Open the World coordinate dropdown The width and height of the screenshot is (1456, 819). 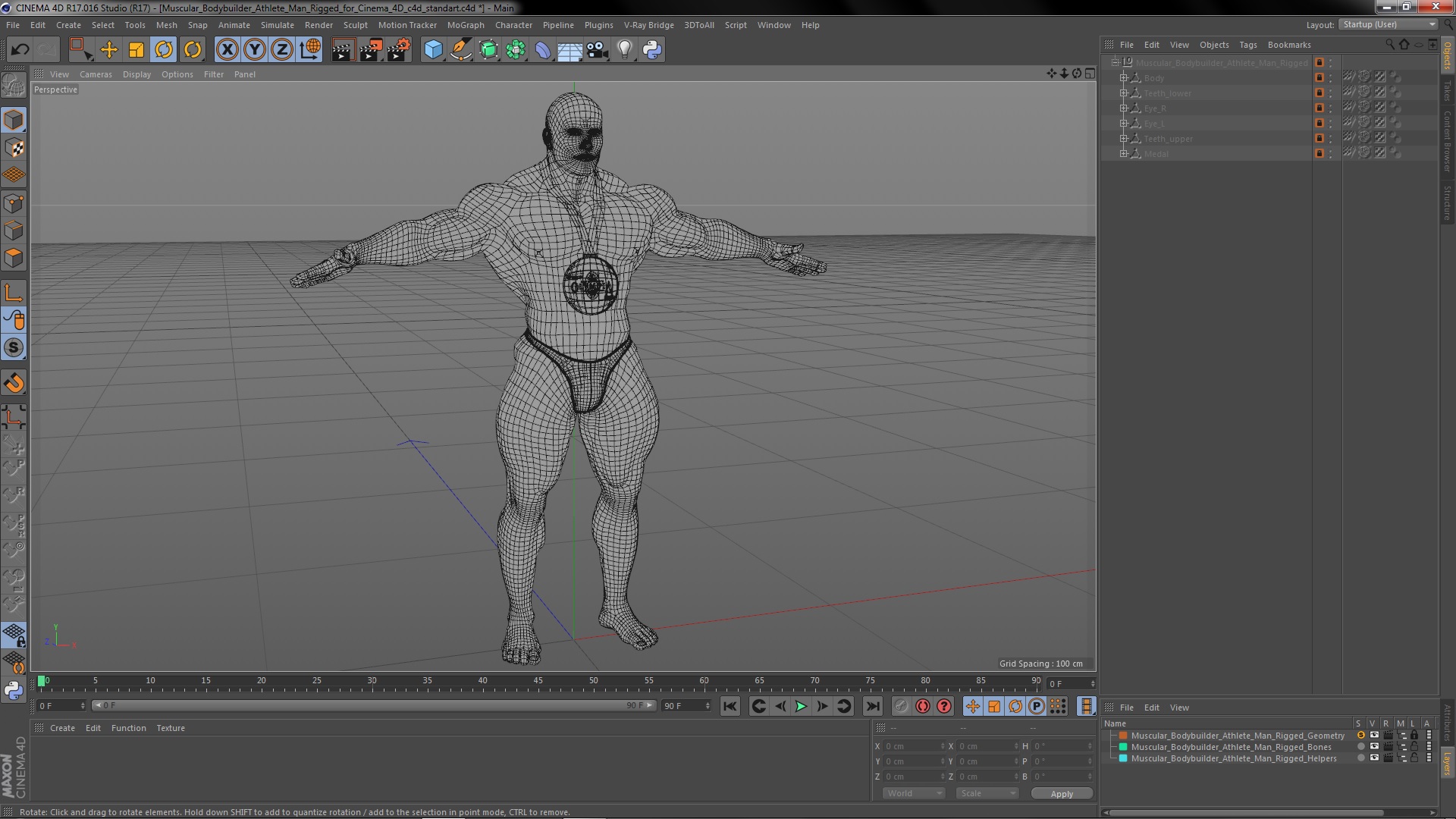coord(914,793)
